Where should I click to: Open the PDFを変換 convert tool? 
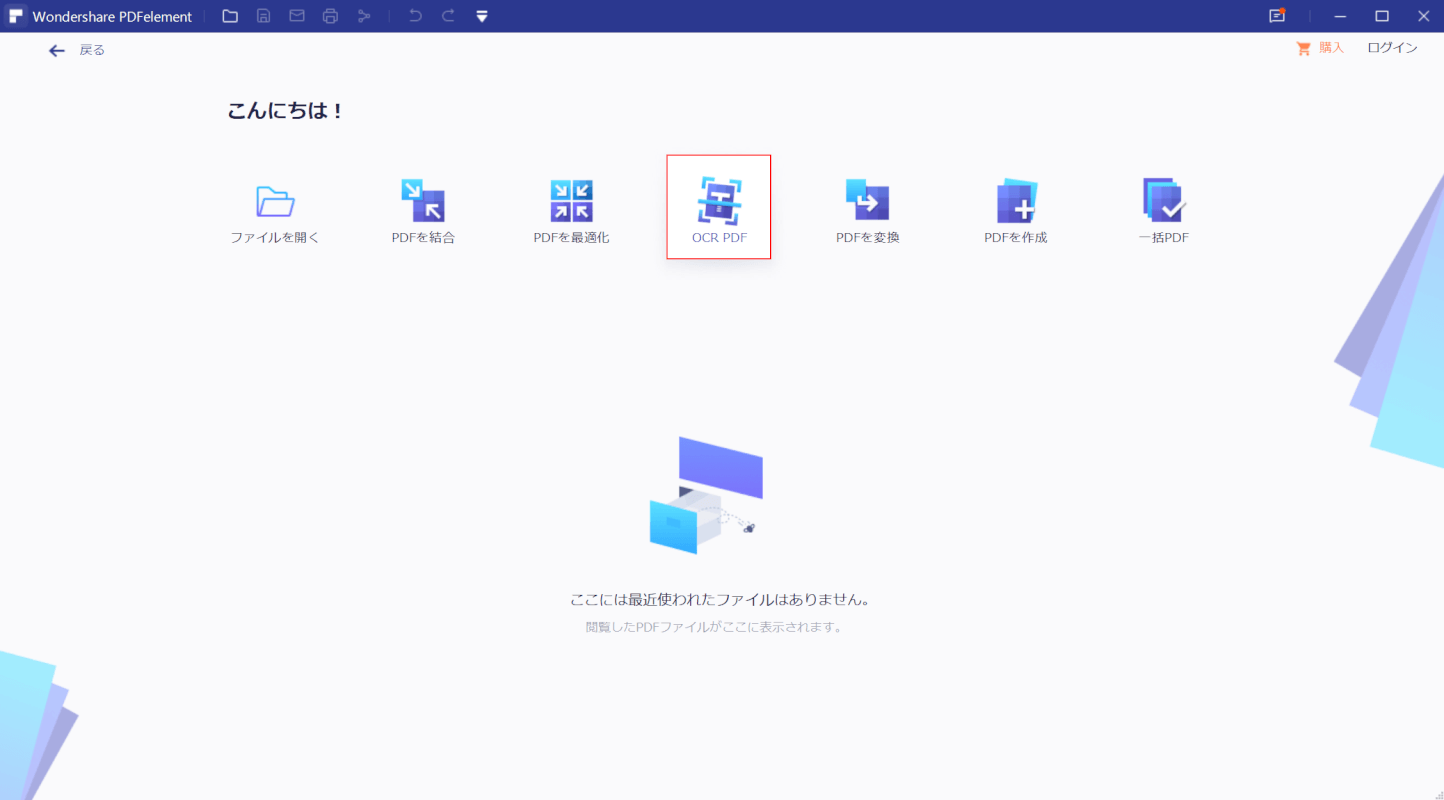pos(867,203)
